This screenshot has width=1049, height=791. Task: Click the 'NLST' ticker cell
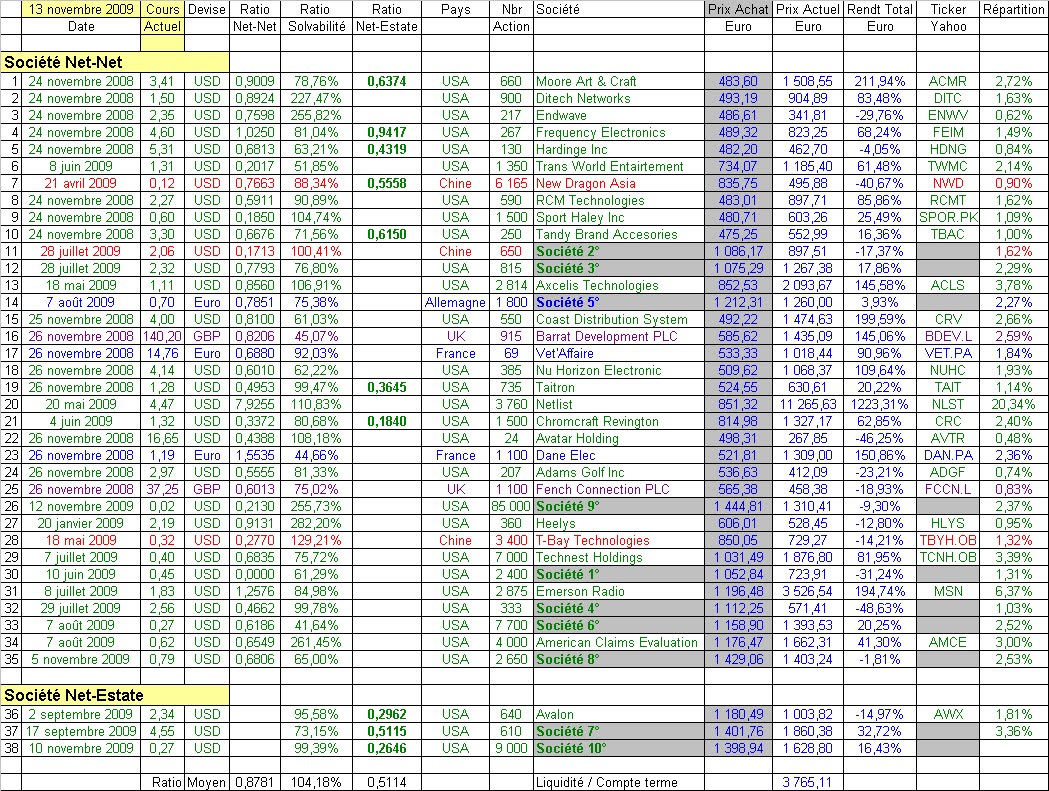coord(947,404)
